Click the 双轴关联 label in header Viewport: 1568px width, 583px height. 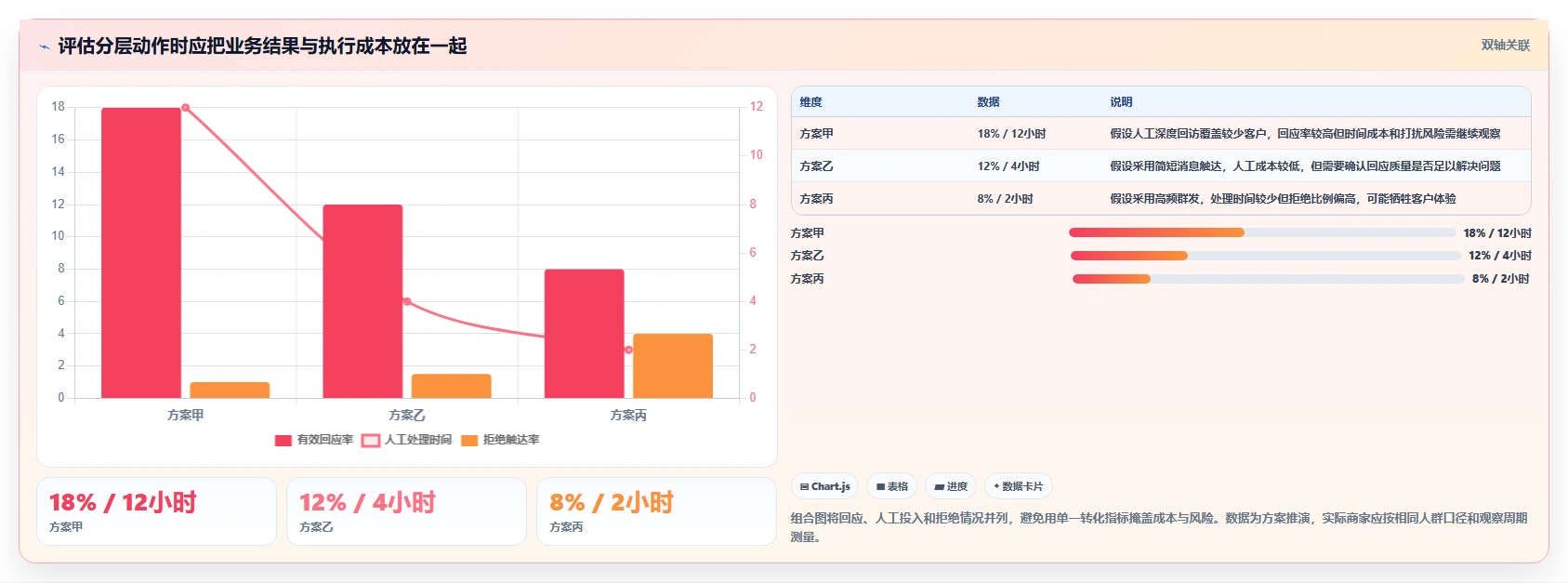(x=1505, y=45)
